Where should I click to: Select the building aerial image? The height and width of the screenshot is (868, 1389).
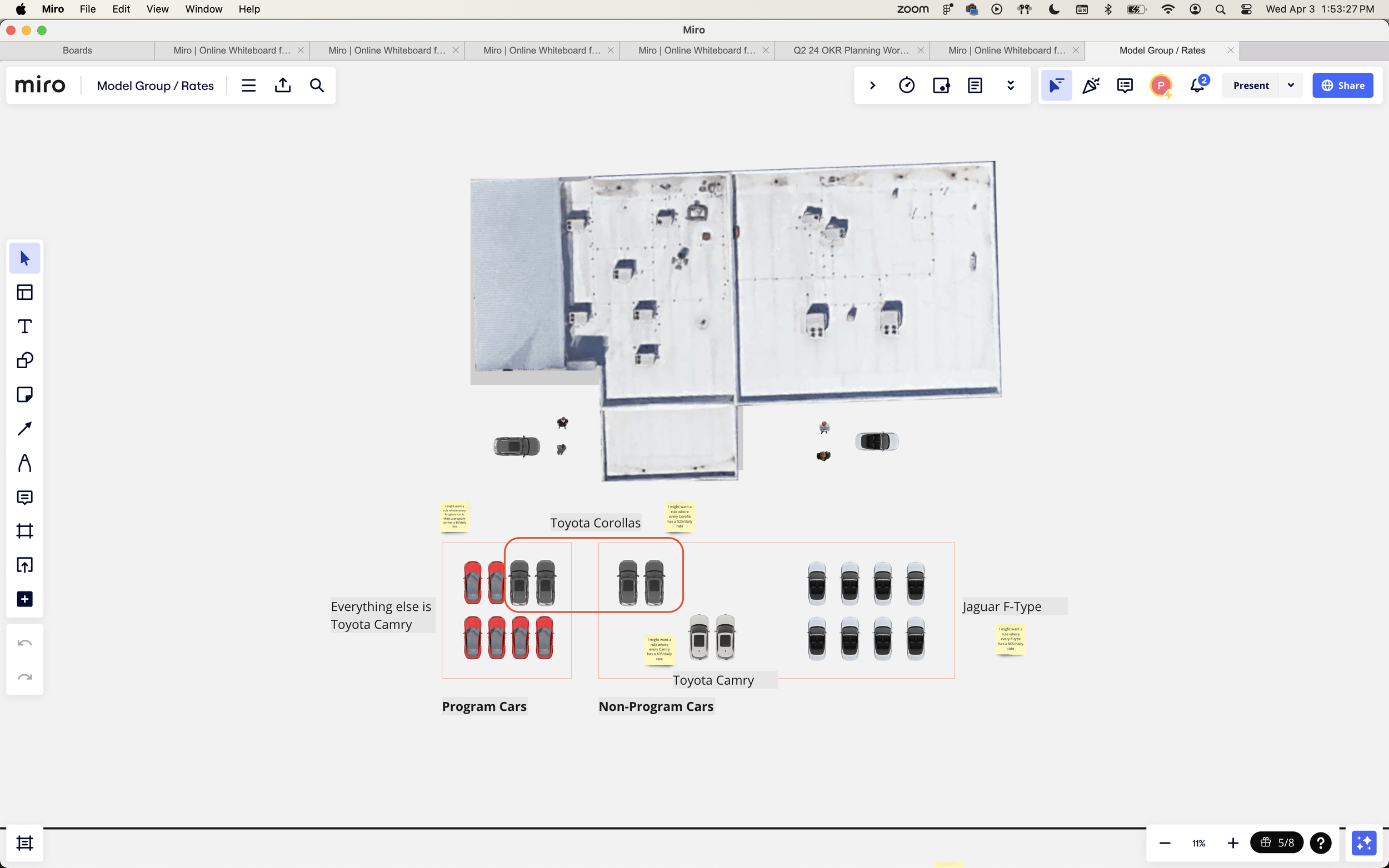736,322
